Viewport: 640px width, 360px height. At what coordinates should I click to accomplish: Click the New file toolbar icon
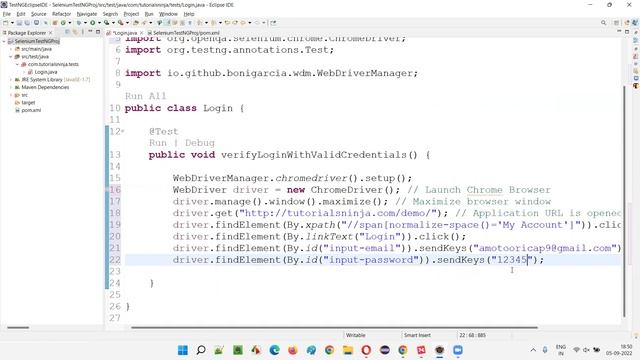(6, 23)
